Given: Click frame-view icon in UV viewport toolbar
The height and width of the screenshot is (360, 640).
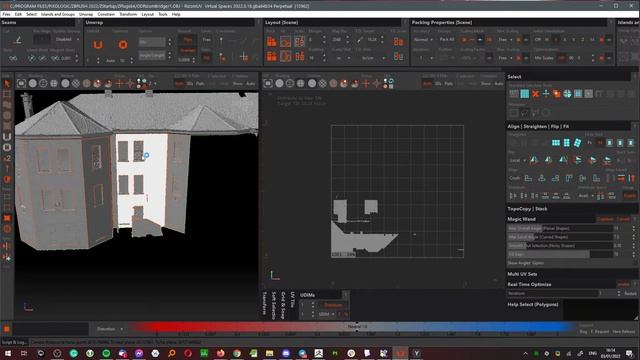Looking at the screenshot, I should pos(268,83).
